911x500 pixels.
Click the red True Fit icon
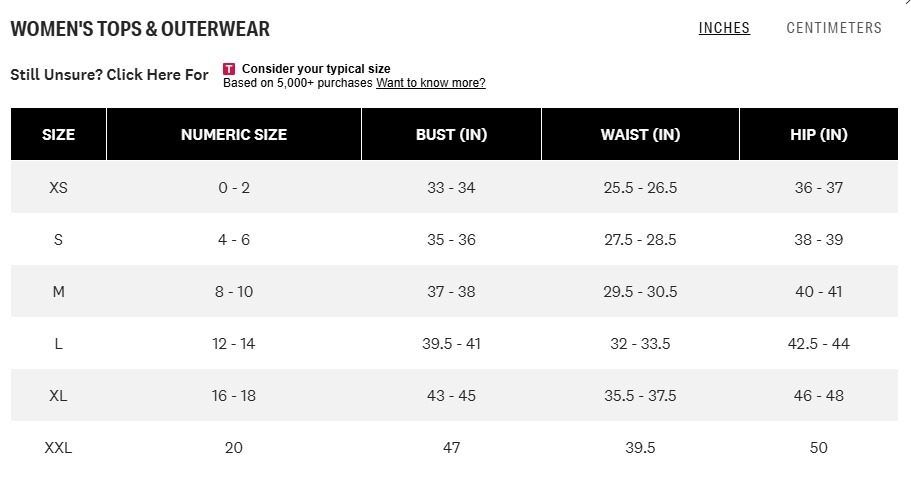229,69
